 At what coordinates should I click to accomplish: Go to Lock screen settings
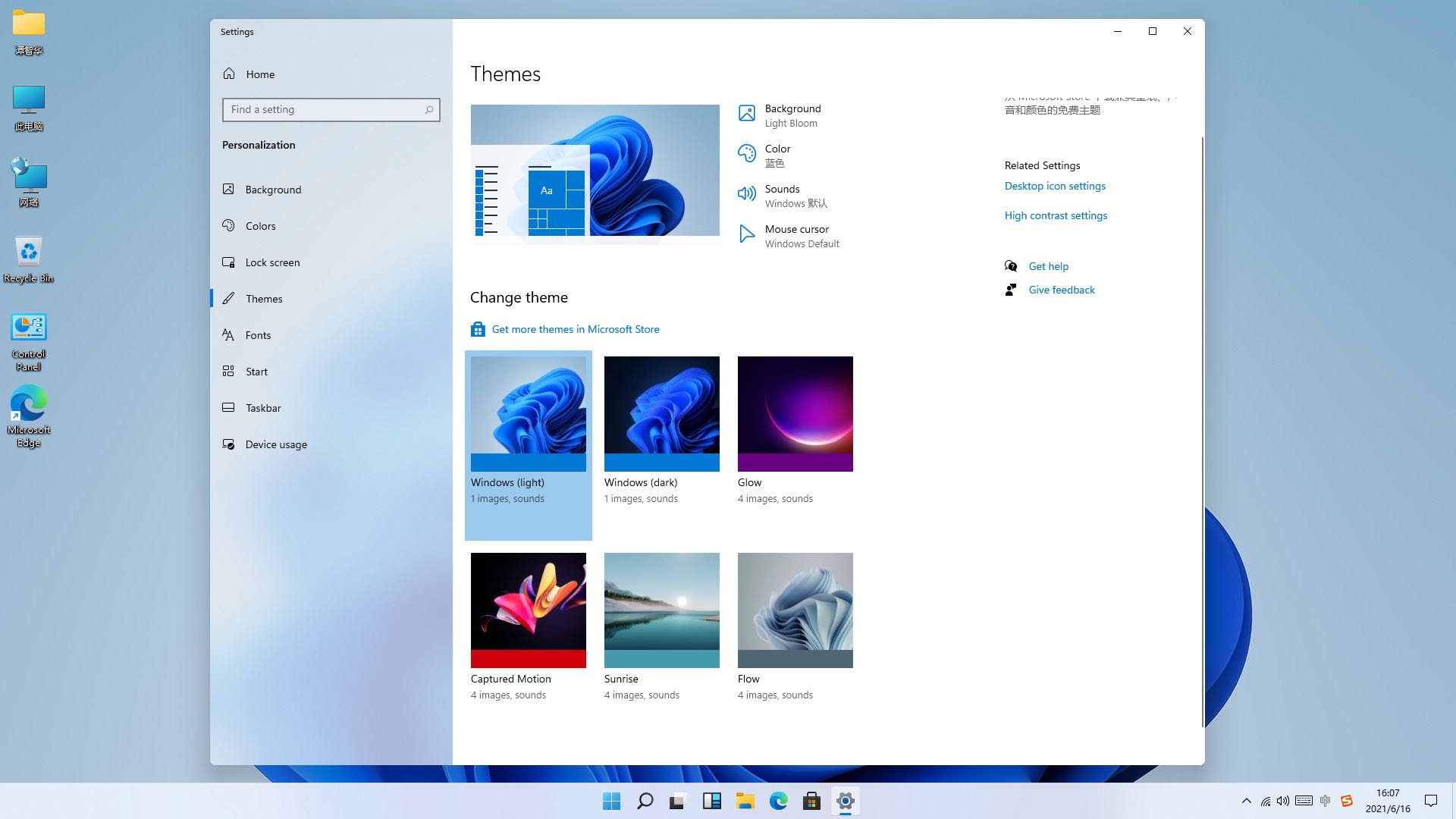tap(272, 262)
